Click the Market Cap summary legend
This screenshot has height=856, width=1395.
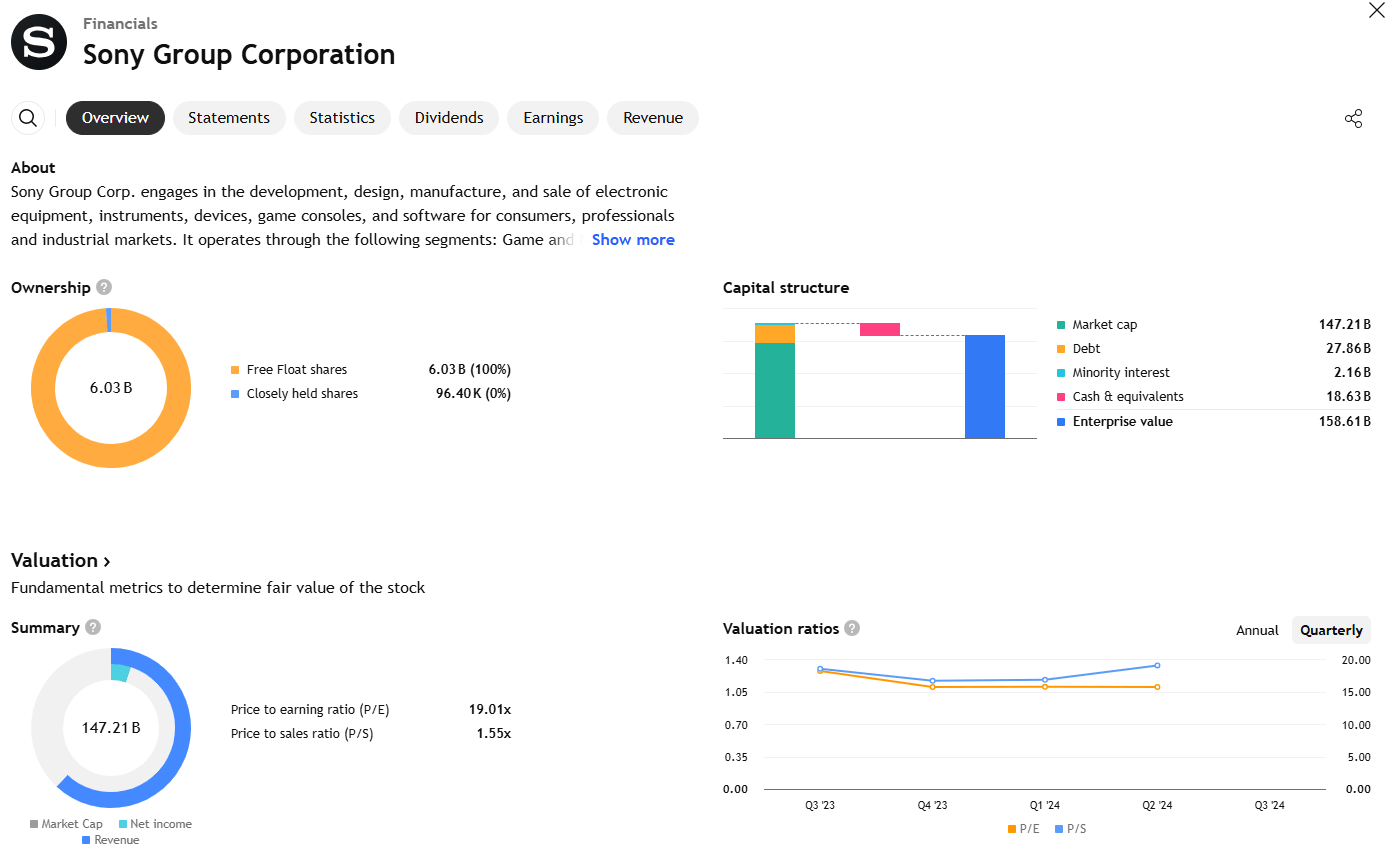66,824
